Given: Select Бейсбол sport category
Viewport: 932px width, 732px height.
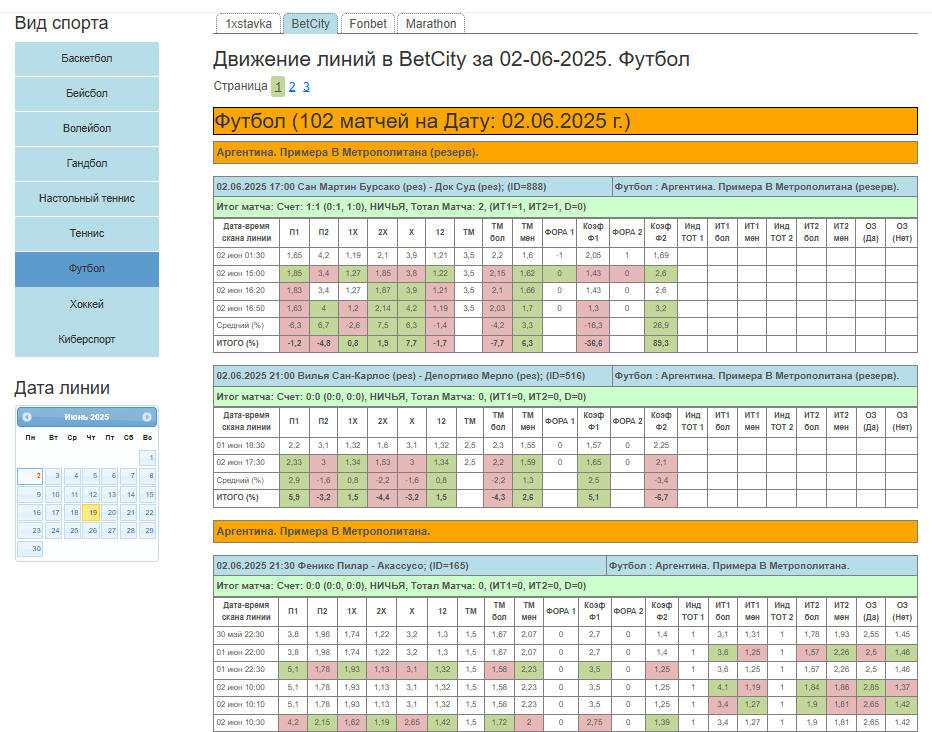Looking at the screenshot, I should [x=87, y=93].
